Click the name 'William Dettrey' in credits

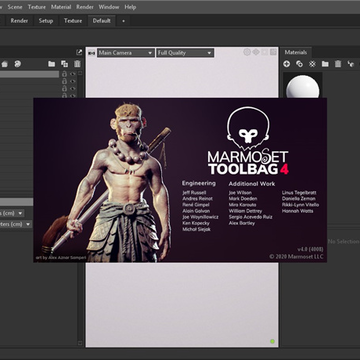click(x=245, y=211)
